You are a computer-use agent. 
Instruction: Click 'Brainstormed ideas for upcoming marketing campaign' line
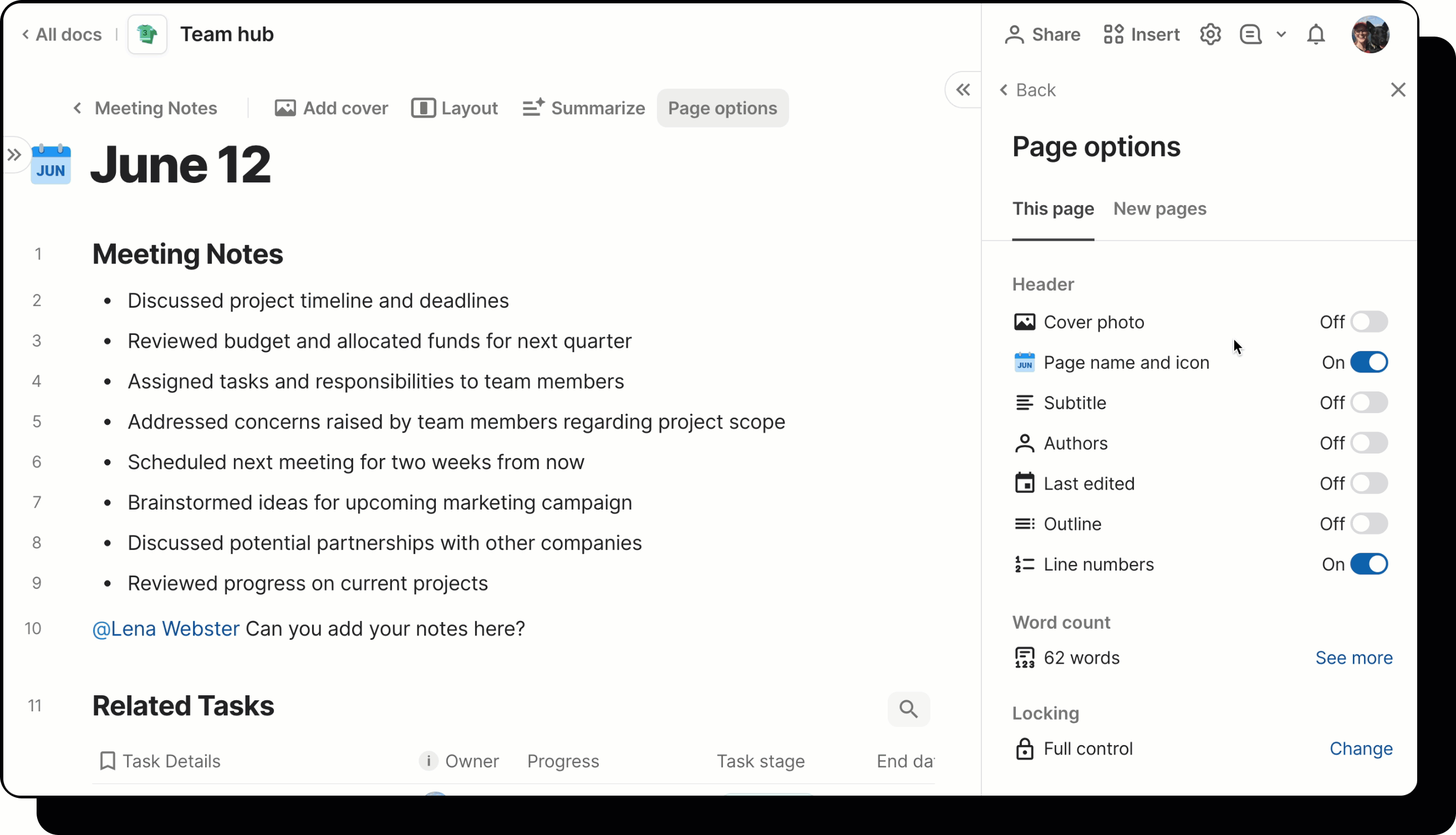pyautogui.click(x=380, y=502)
